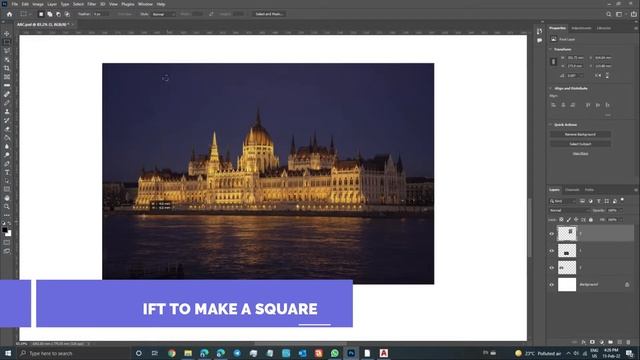640x360 pixels.
Task: Select the Move tool
Action: 7,33
